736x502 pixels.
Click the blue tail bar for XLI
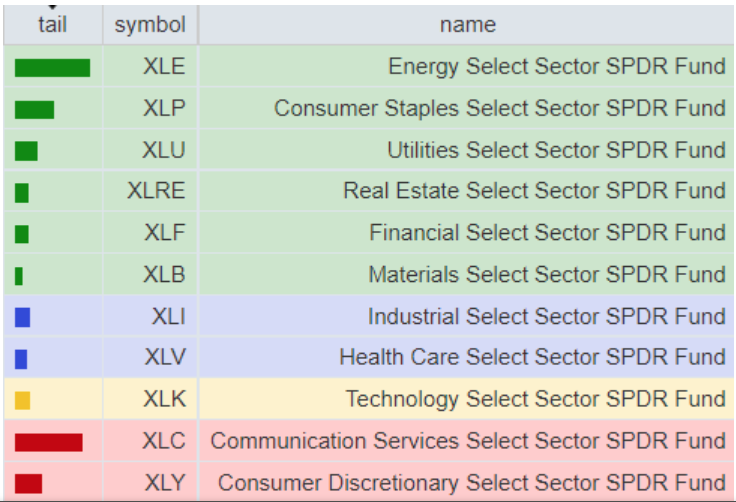coord(23,317)
